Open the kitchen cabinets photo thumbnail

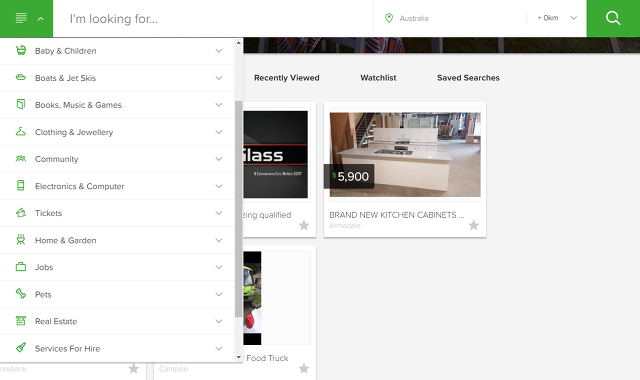click(405, 155)
